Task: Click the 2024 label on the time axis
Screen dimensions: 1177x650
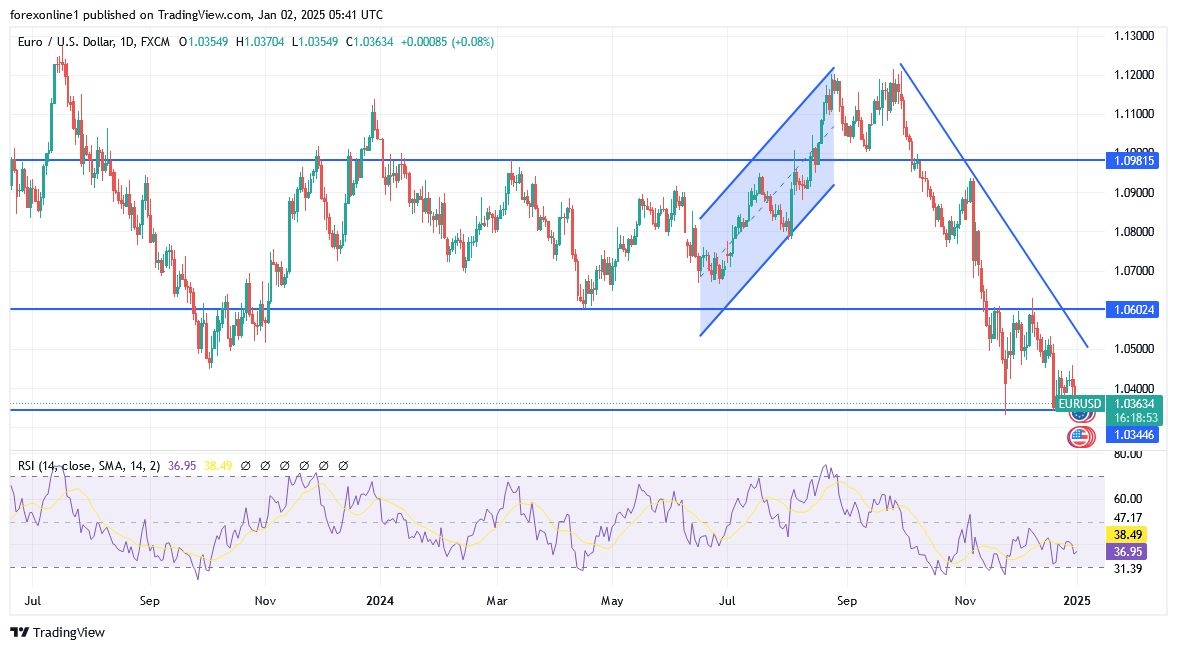Action: click(380, 601)
